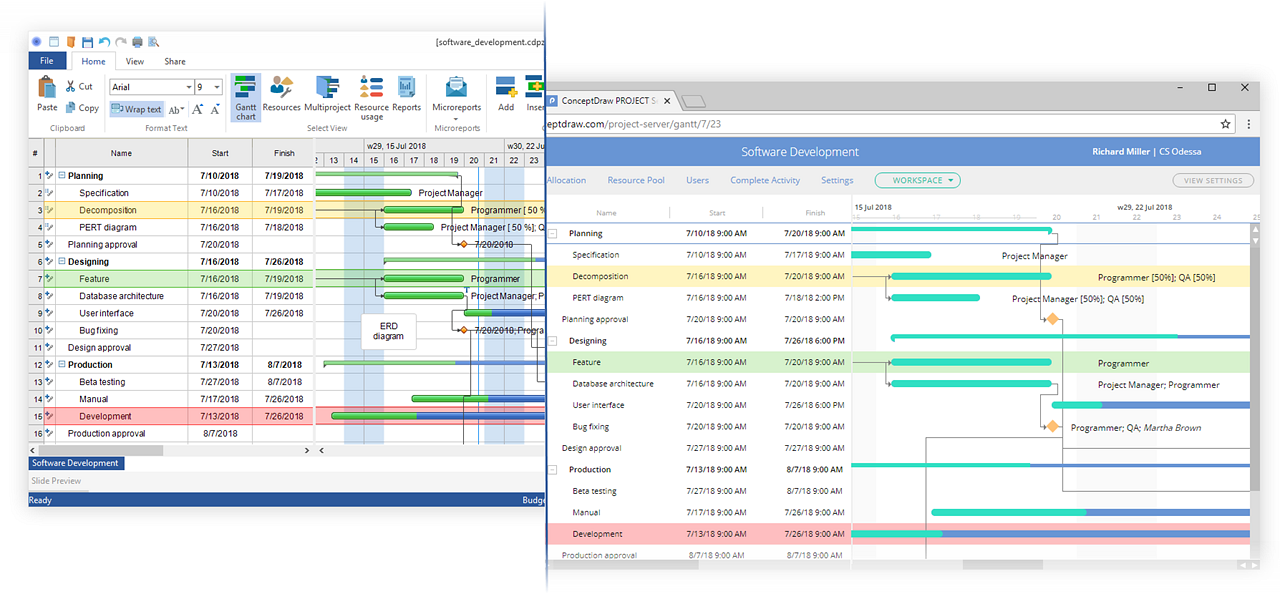Collapse Planning group in the browser Gantt
This screenshot has width=1280, height=594.
pyautogui.click(x=552, y=233)
